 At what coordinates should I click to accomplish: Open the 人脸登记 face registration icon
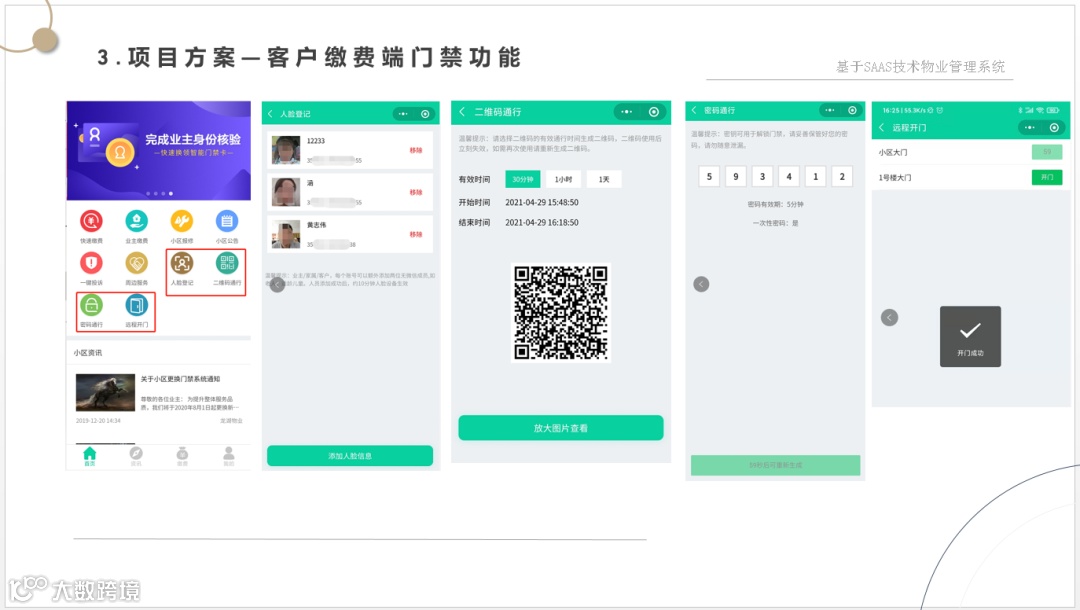182,262
